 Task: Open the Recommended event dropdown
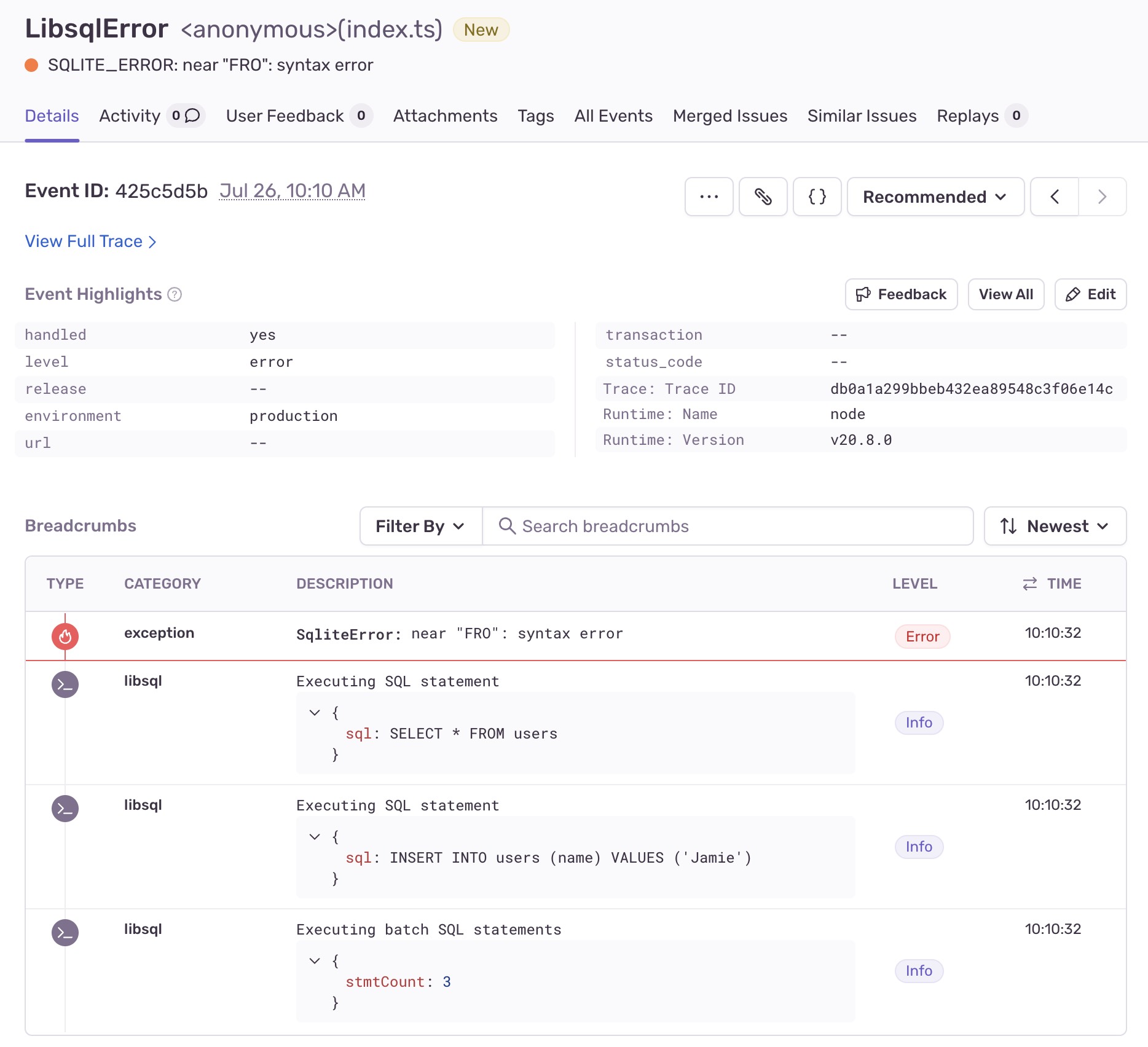click(x=935, y=197)
